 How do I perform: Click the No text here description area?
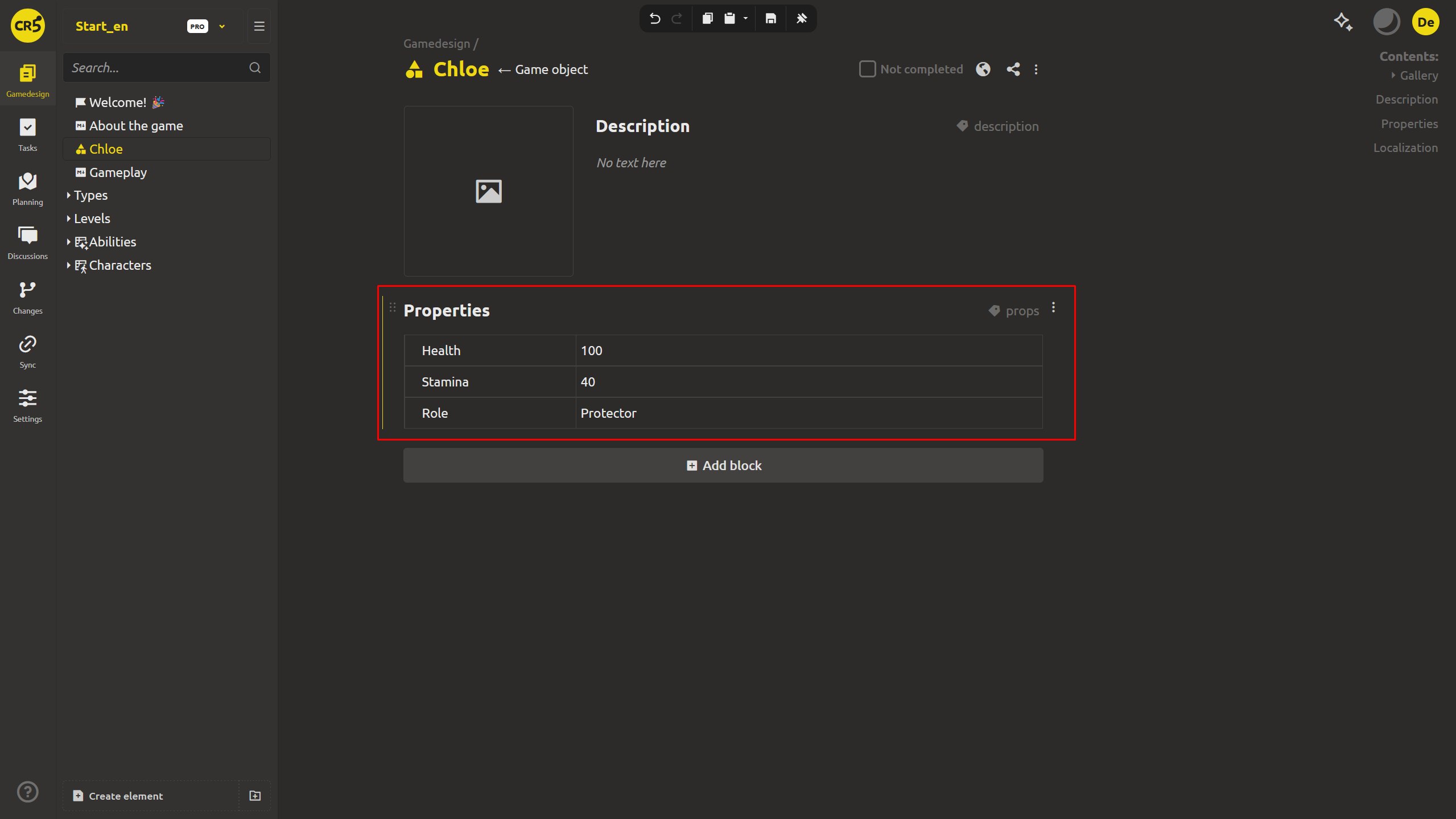(631, 163)
